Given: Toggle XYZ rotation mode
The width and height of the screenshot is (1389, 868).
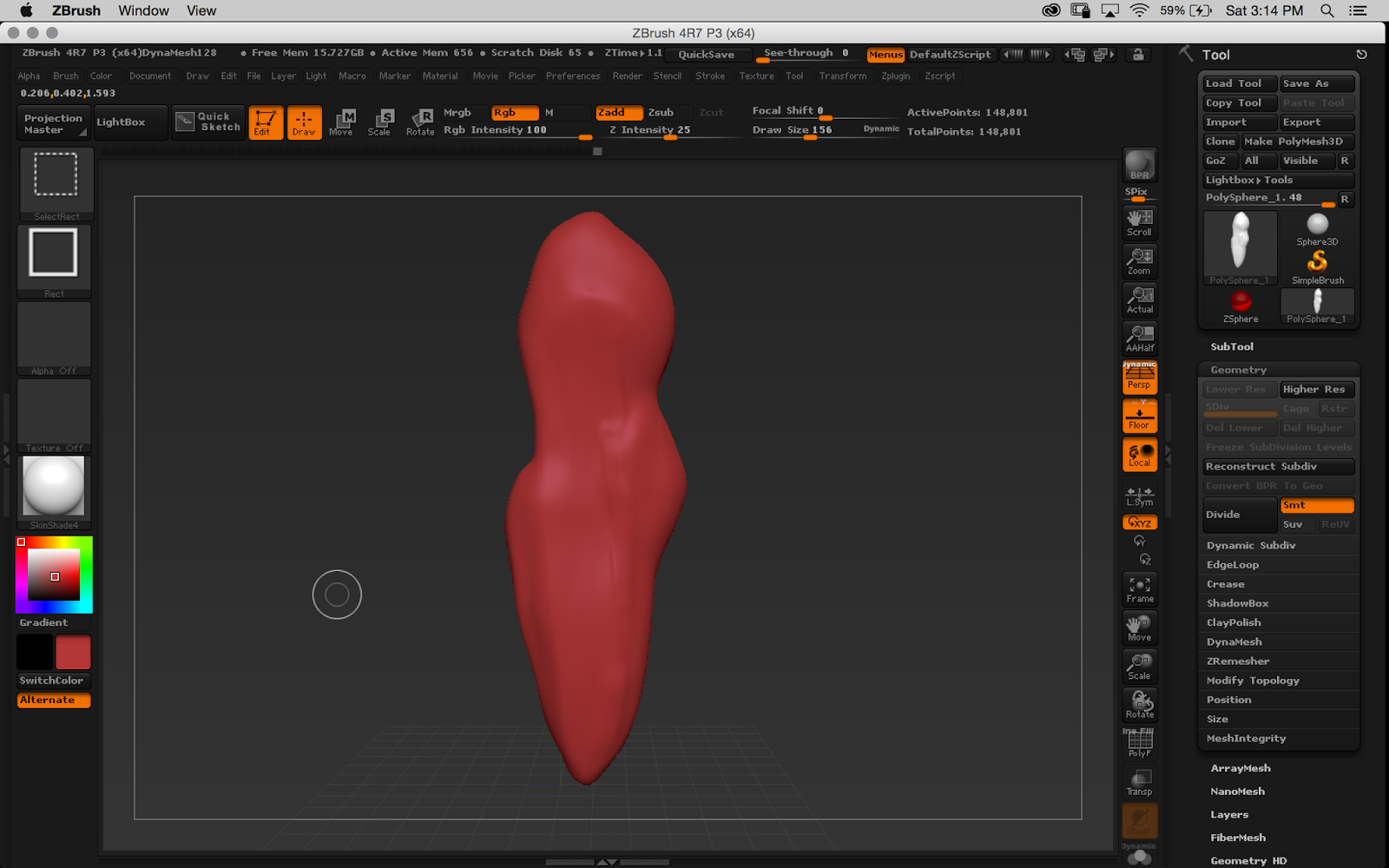Looking at the screenshot, I should click(1140, 523).
